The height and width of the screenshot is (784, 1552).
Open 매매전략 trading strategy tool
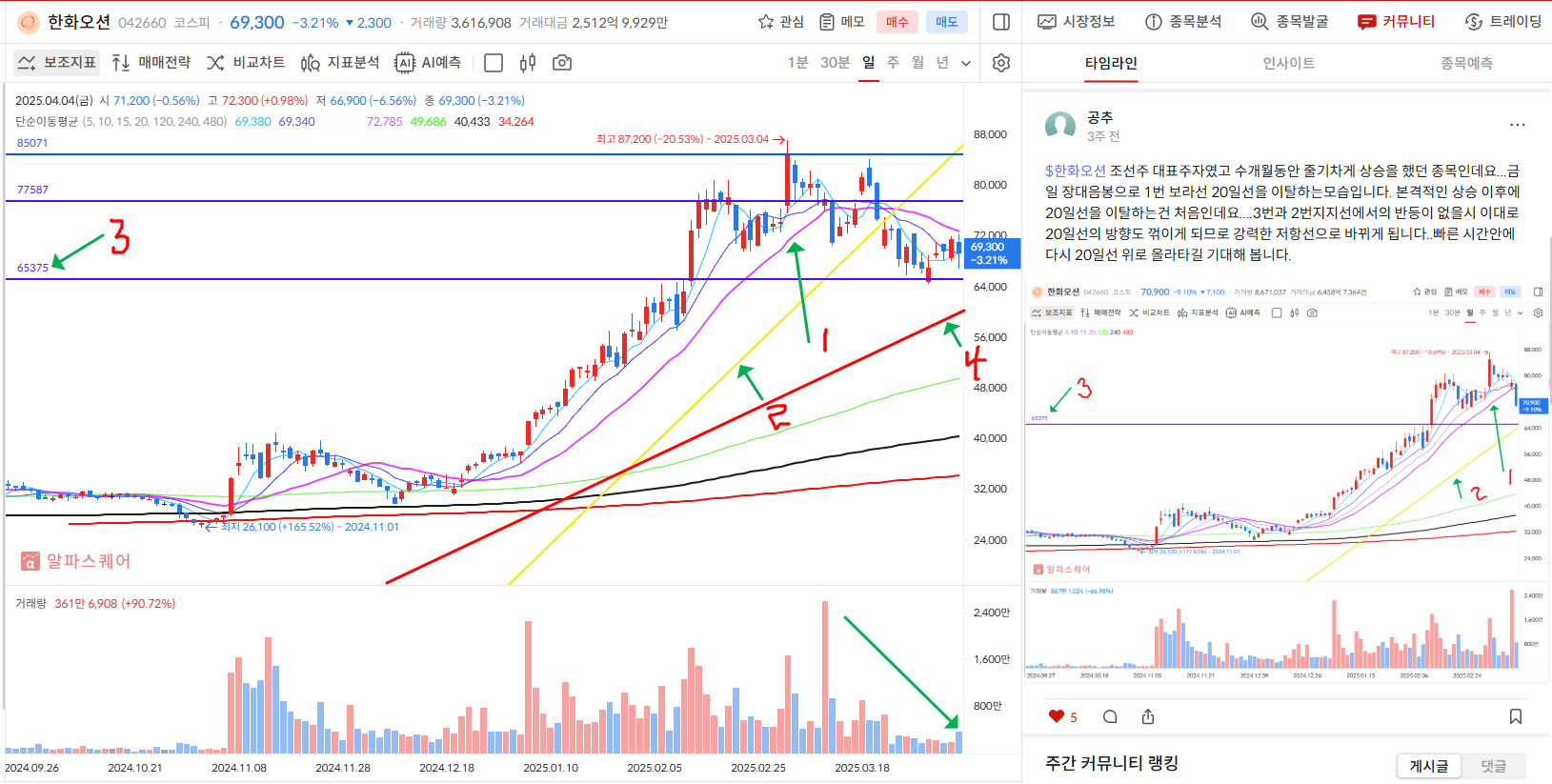151,63
